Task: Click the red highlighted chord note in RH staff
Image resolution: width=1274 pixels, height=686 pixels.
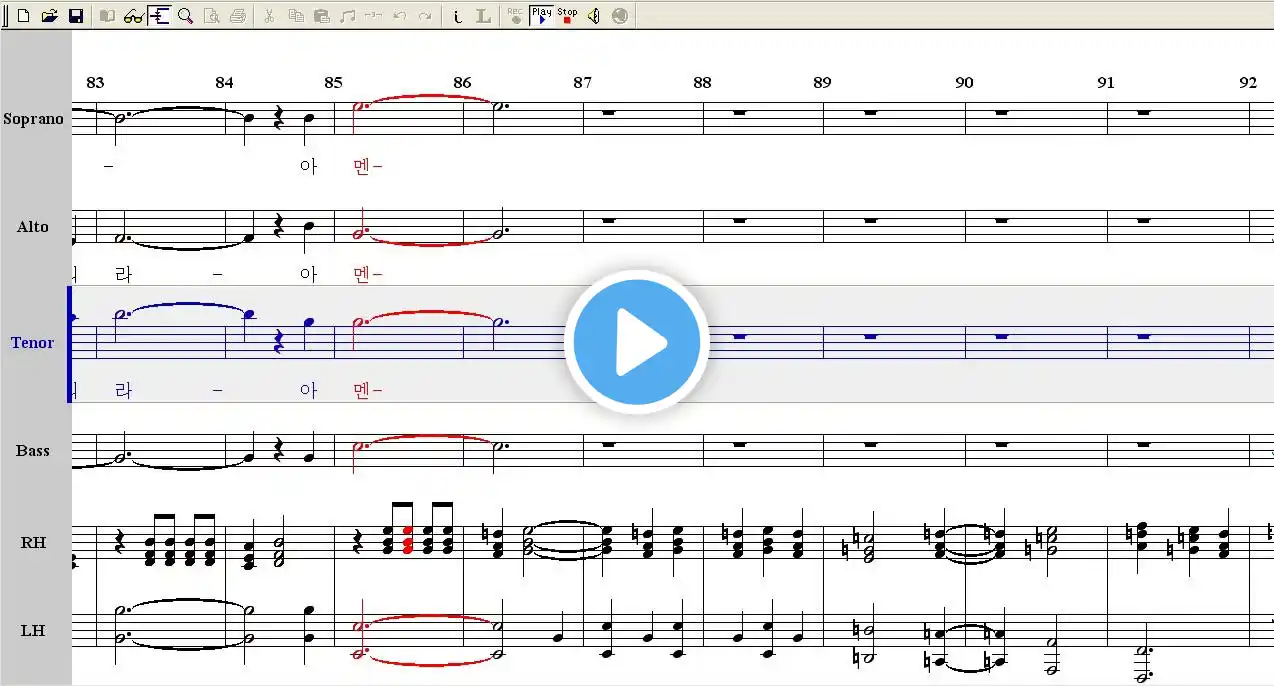Action: [x=407, y=541]
